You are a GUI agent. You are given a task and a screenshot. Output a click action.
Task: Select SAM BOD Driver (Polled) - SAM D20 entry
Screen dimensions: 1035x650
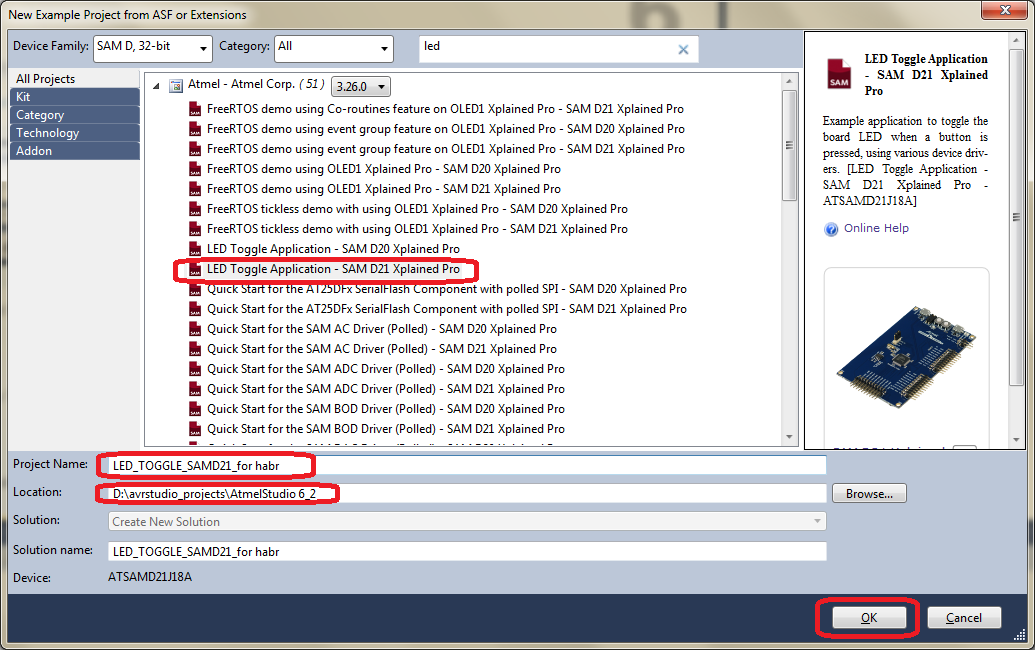click(385, 408)
